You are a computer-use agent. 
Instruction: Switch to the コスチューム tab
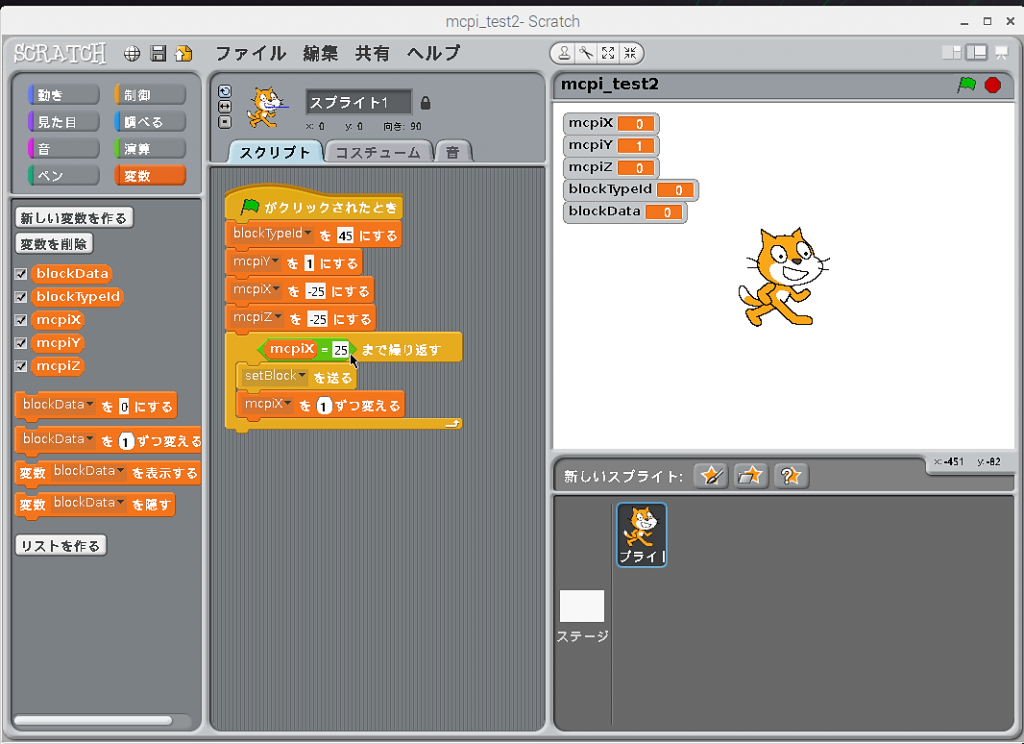(378, 152)
